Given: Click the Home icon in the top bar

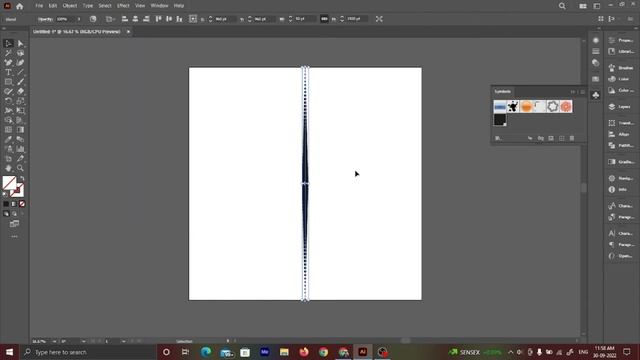Looking at the screenshot, I should [20, 6].
